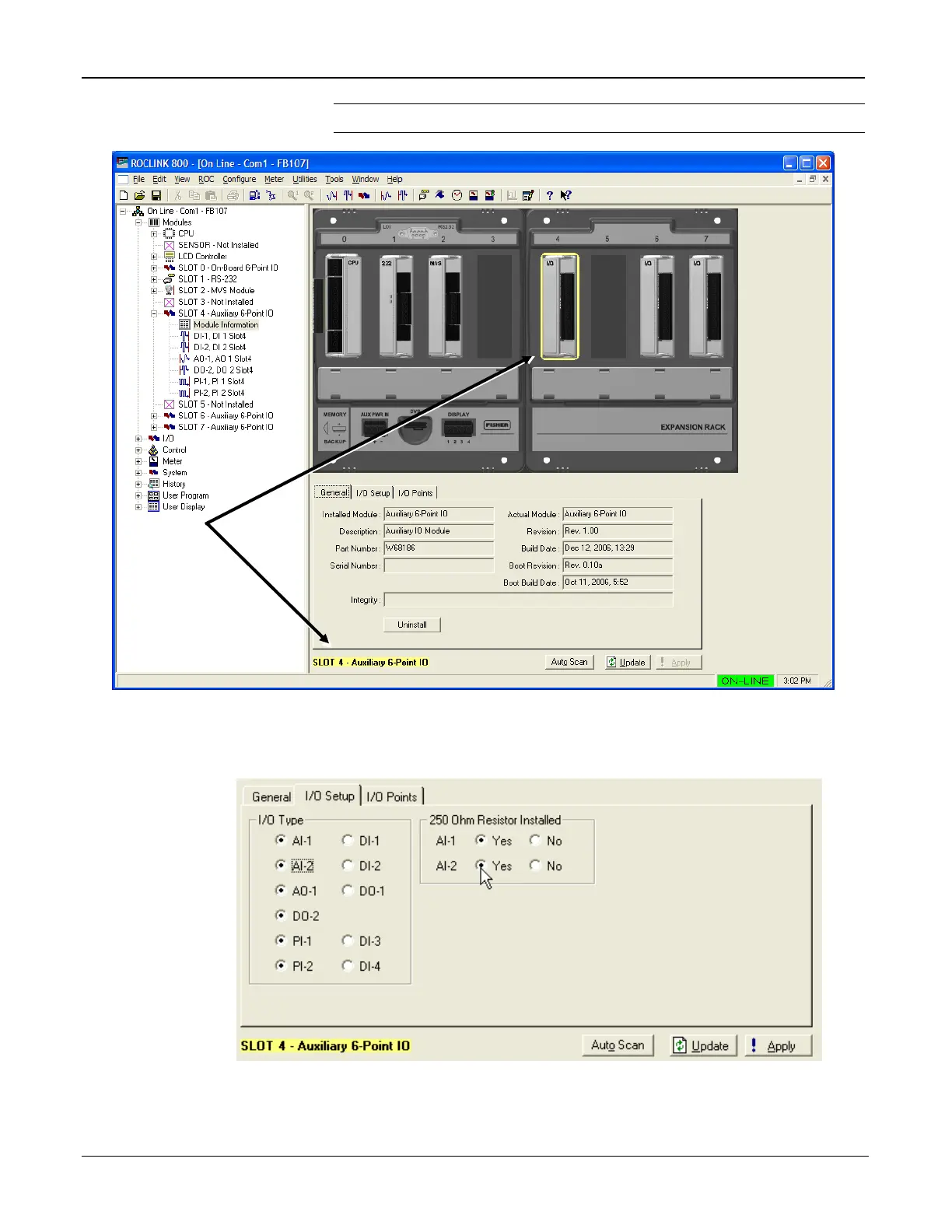Screen dimensions: 952x1232
Task: Click the Save diskette toolbar icon
Action: pos(156,195)
